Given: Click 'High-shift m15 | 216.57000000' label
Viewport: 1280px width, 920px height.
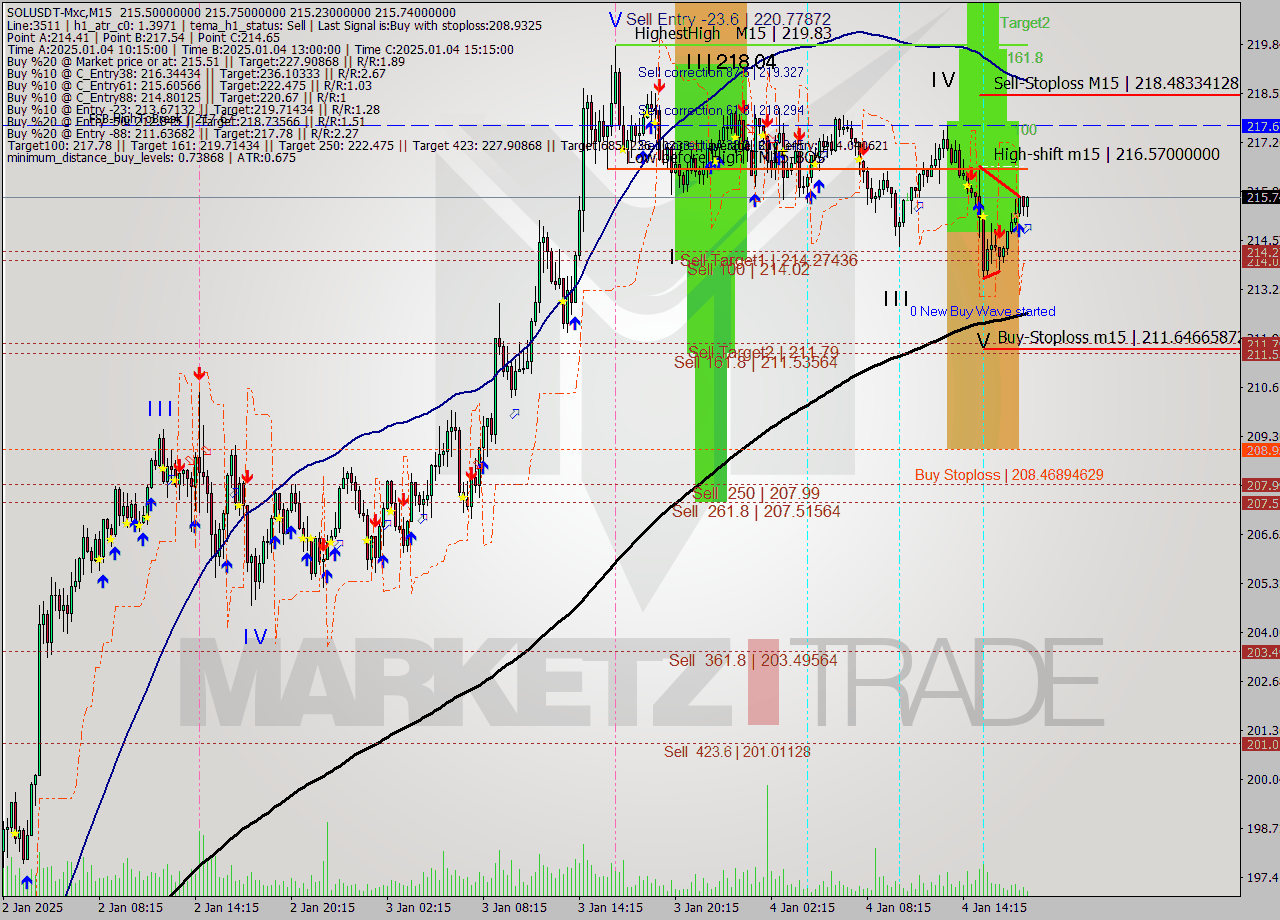Looking at the screenshot, I should 1107,154.
